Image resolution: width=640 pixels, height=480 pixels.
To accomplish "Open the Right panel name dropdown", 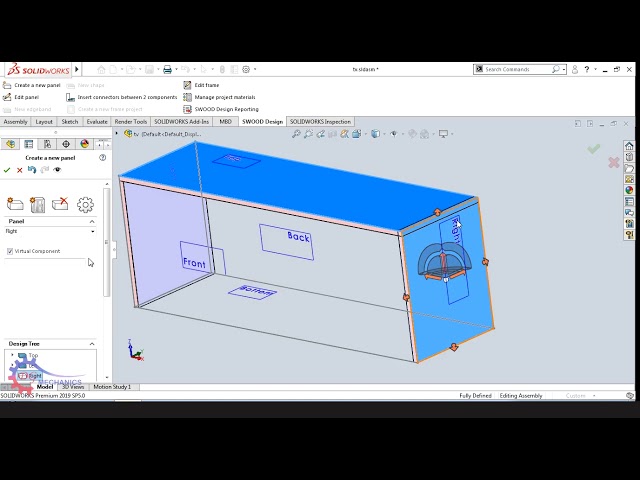I will tap(93, 231).
